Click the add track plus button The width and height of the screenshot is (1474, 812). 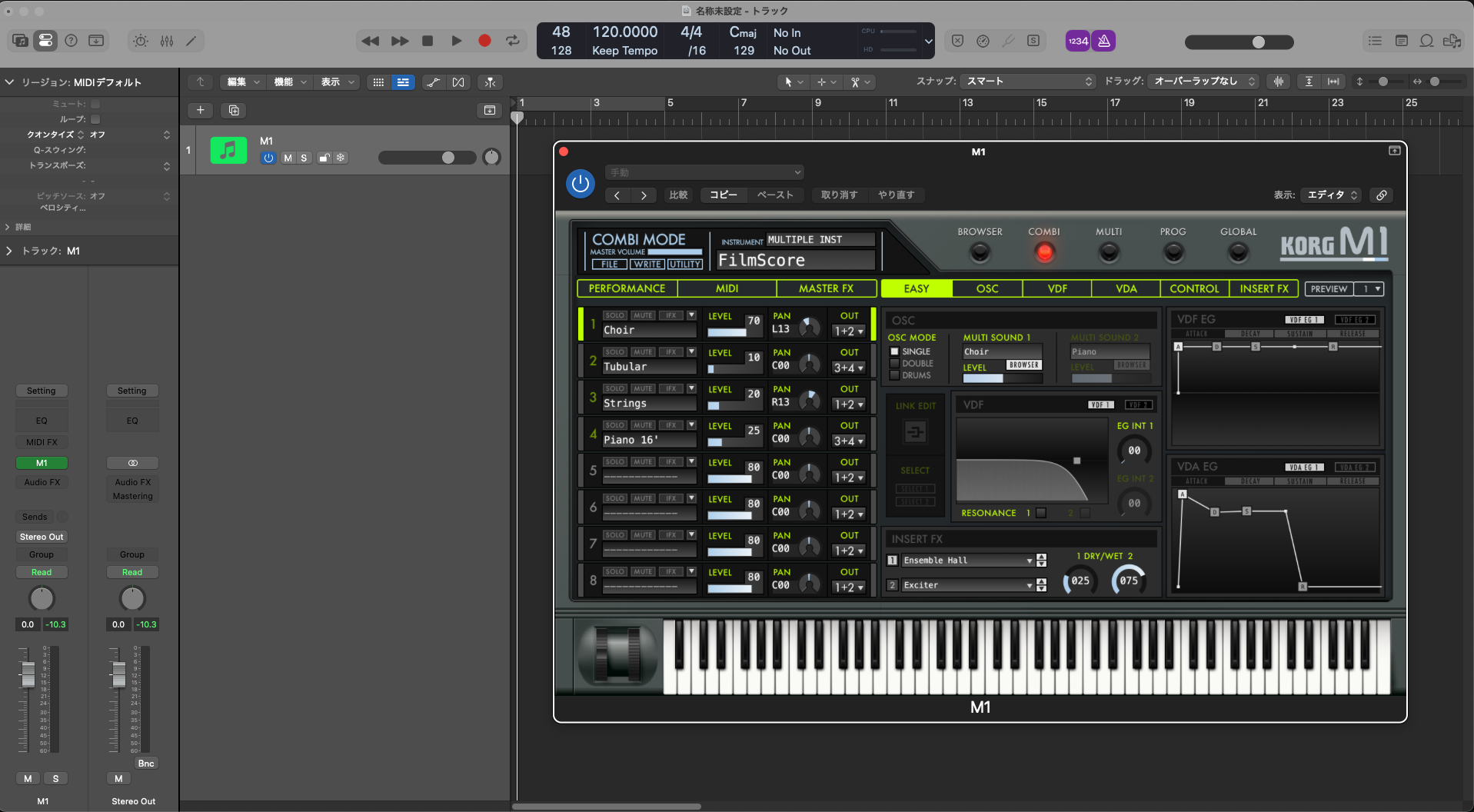click(200, 110)
